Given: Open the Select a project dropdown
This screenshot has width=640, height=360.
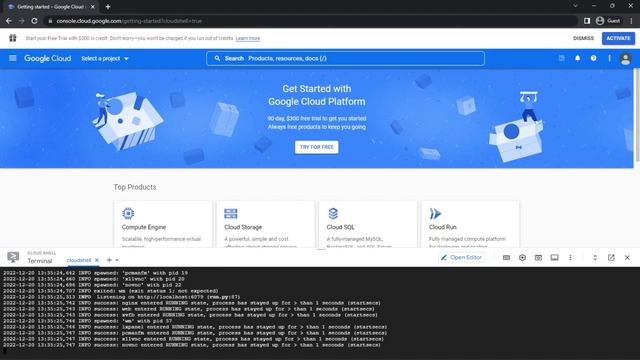Looking at the screenshot, I should click(105, 58).
